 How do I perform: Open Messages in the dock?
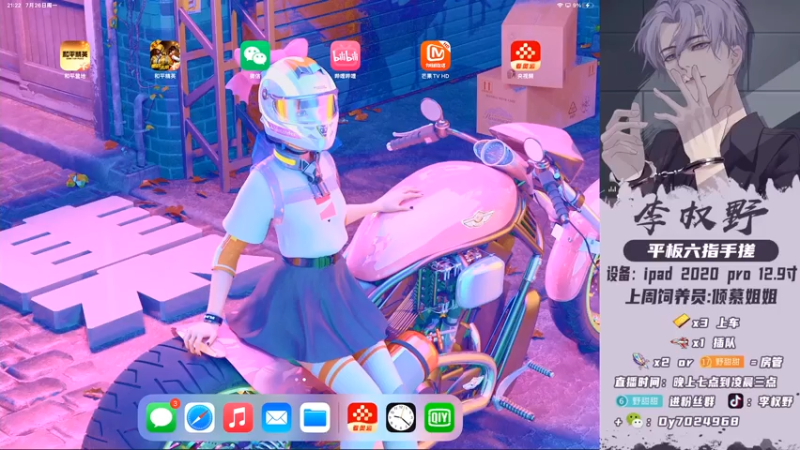(x=161, y=417)
